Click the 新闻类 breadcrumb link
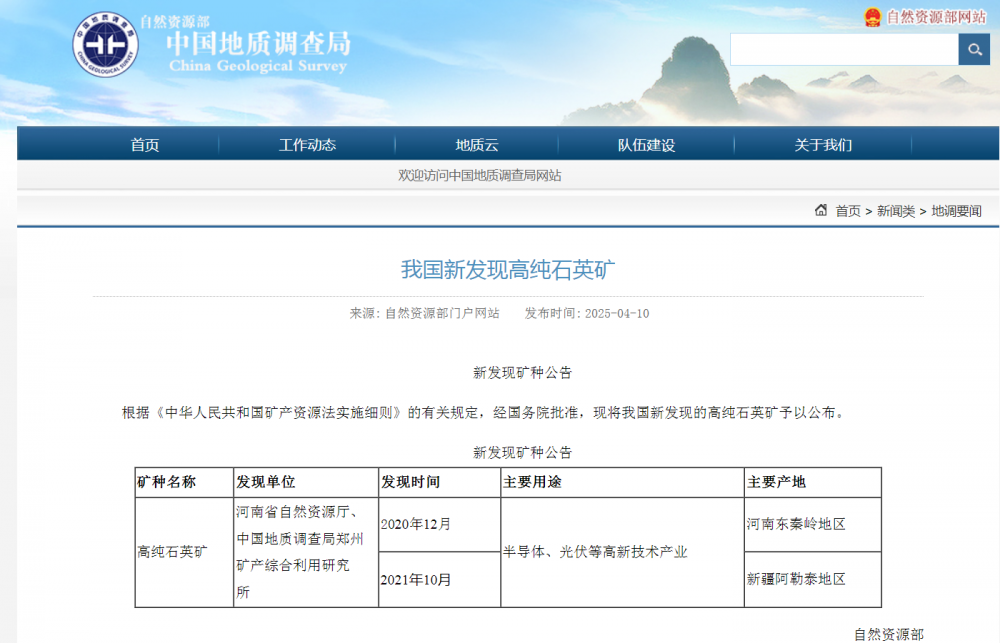 [895, 211]
